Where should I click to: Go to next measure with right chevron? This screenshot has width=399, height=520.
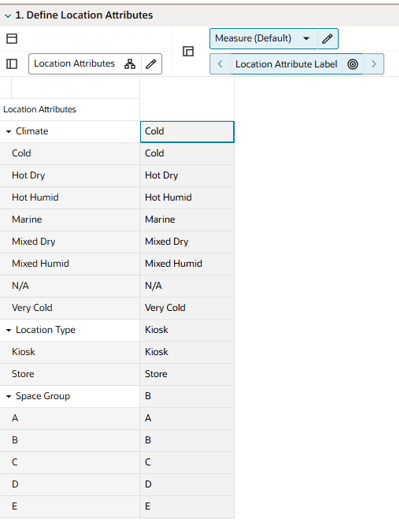[x=374, y=64]
